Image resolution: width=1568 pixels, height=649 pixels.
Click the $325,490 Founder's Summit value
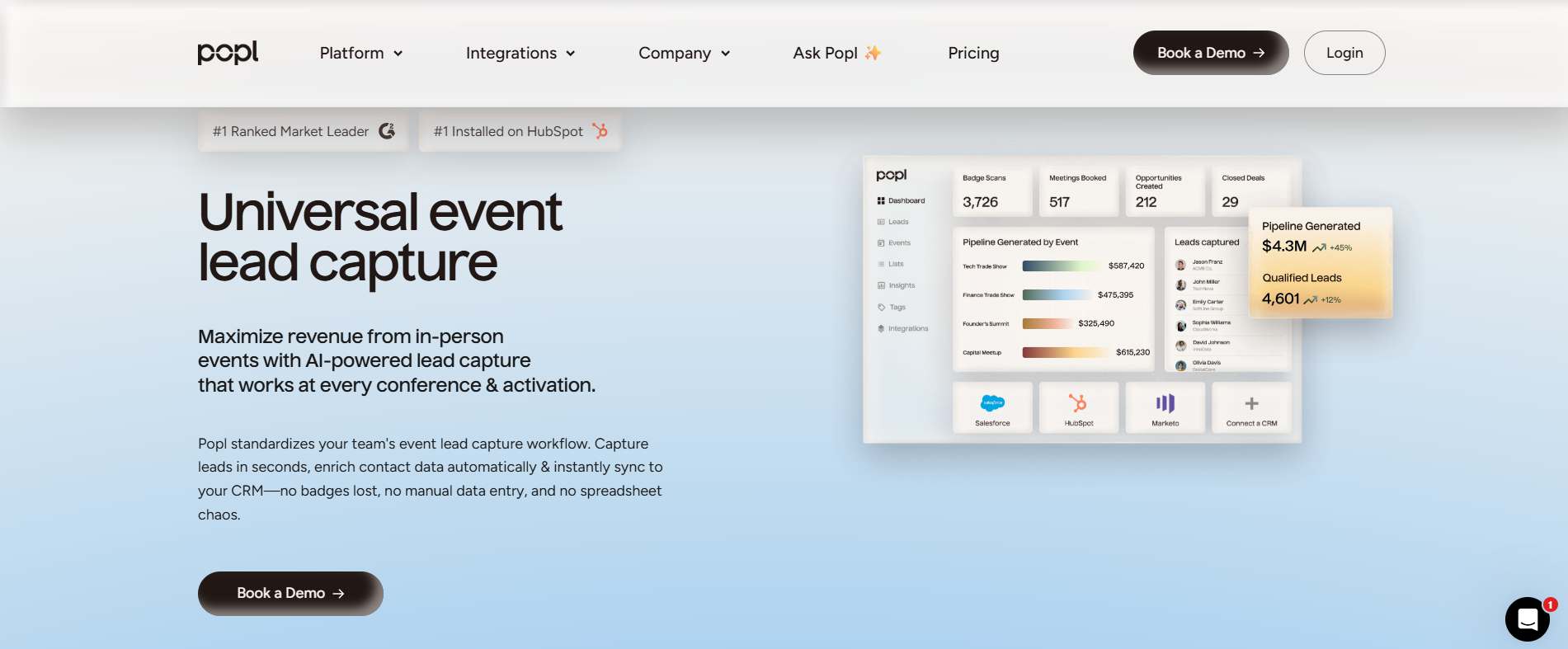click(x=1096, y=323)
